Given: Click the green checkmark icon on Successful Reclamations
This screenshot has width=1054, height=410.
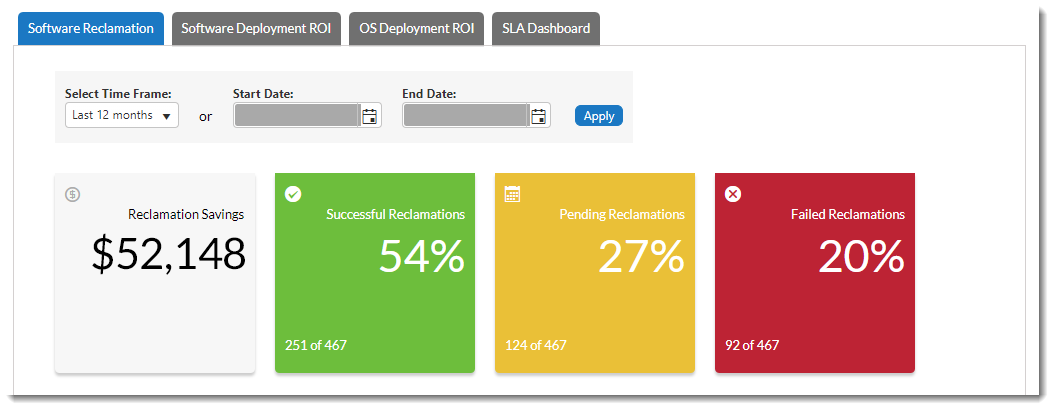Looking at the screenshot, I should click(292, 194).
